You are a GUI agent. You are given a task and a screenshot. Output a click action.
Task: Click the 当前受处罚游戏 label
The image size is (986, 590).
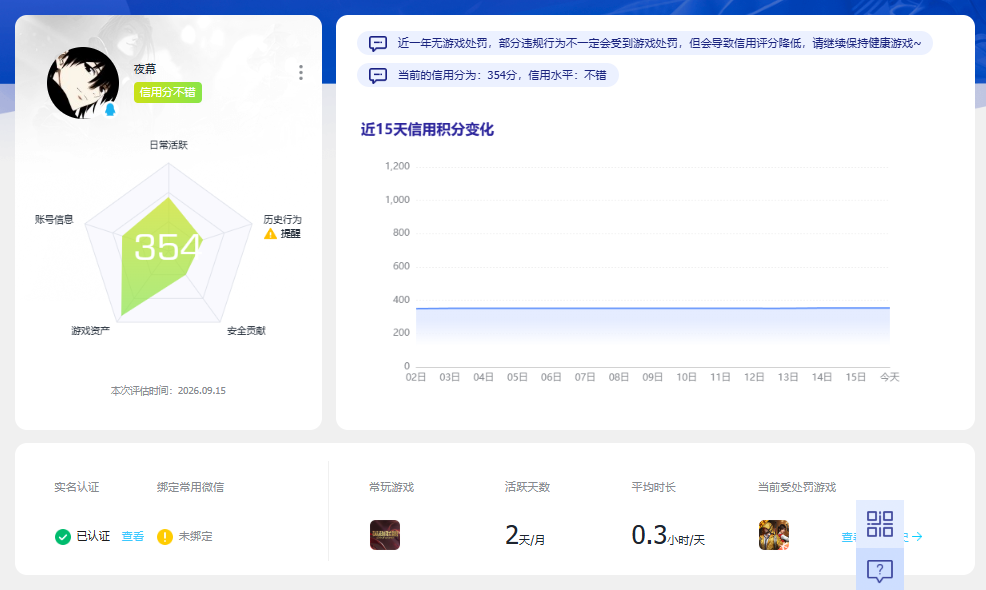coord(797,487)
